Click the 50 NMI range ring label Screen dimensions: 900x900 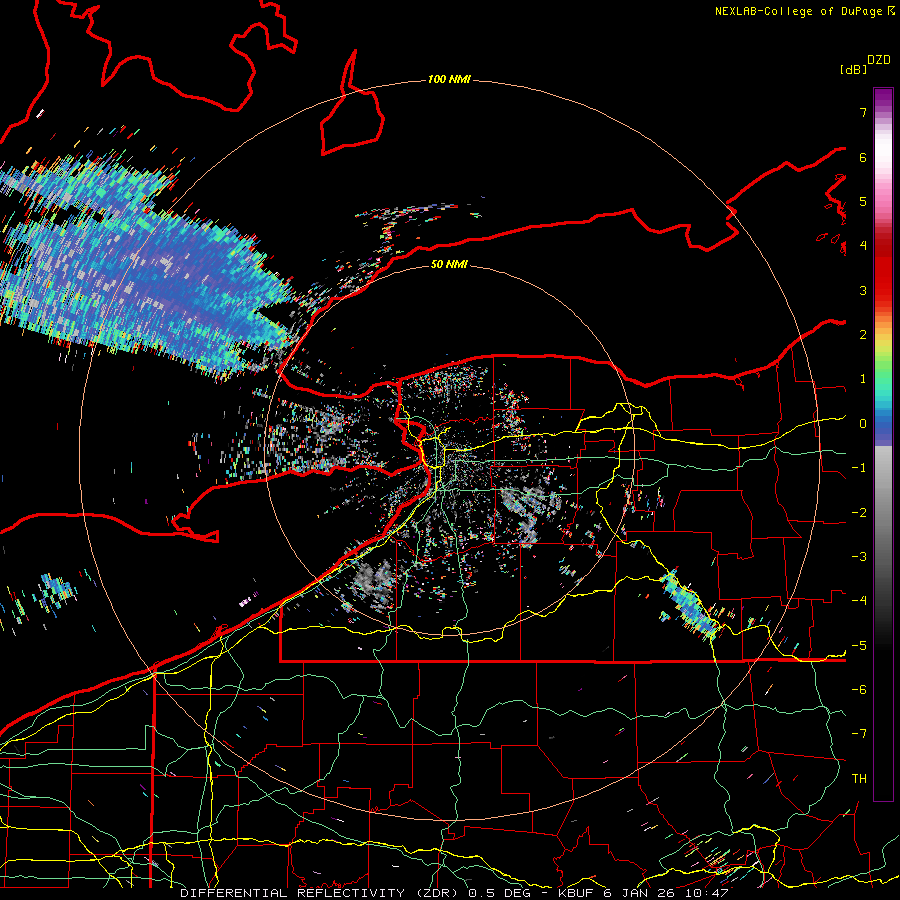(449, 264)
